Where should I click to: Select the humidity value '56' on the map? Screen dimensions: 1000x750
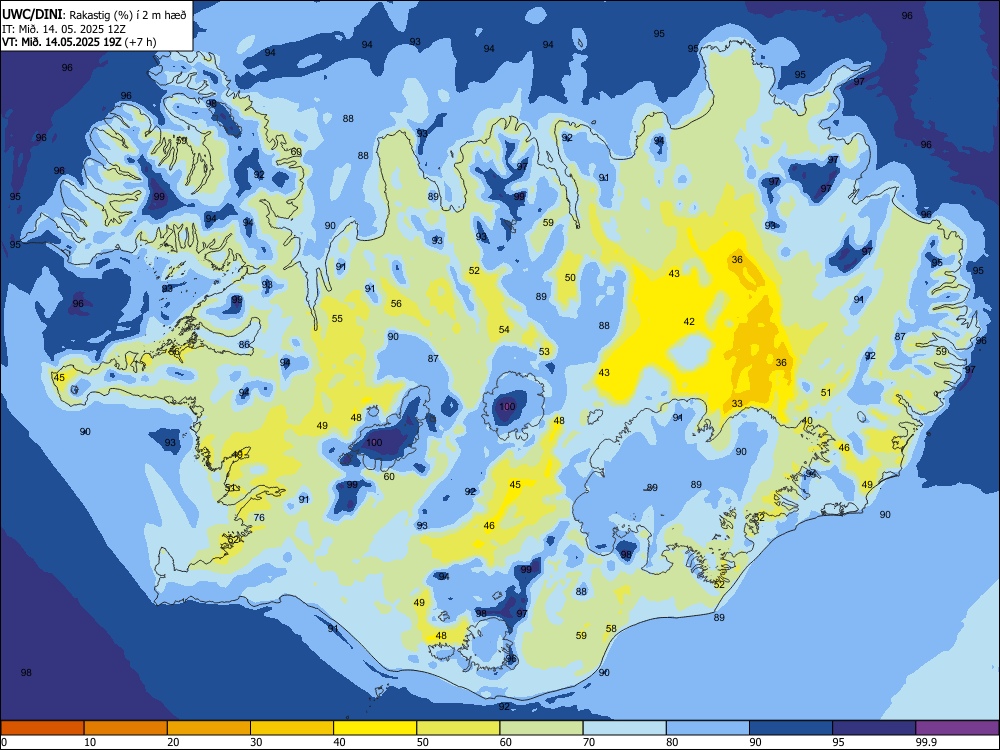click(396, 304)
